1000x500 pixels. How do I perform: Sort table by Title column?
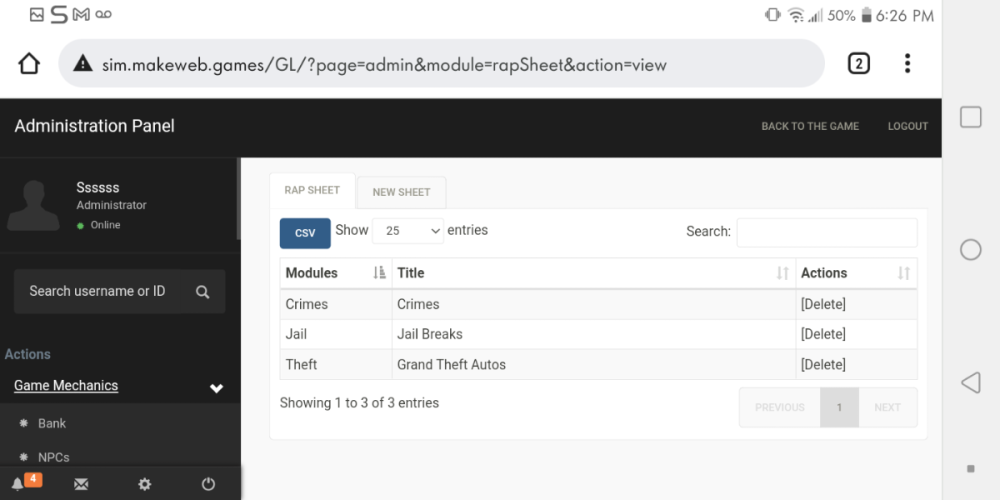point(593,273)
